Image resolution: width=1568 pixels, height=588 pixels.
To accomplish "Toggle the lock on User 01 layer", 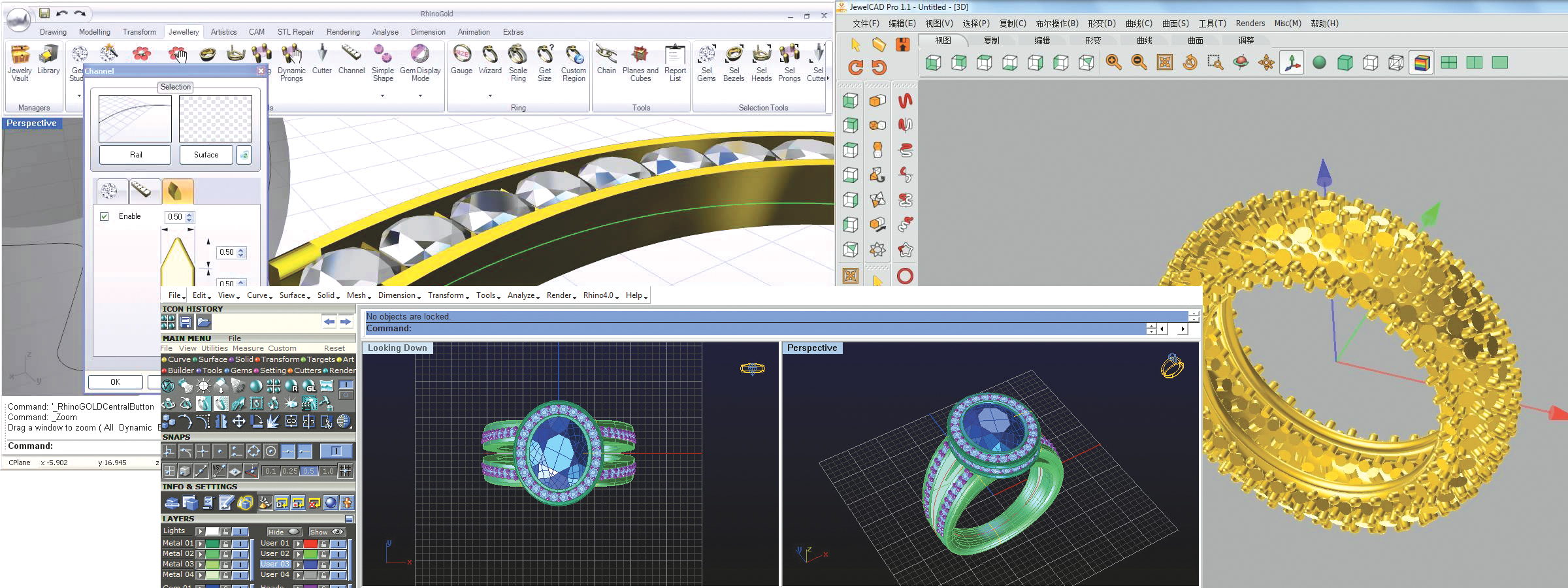I will click(324, 543).
